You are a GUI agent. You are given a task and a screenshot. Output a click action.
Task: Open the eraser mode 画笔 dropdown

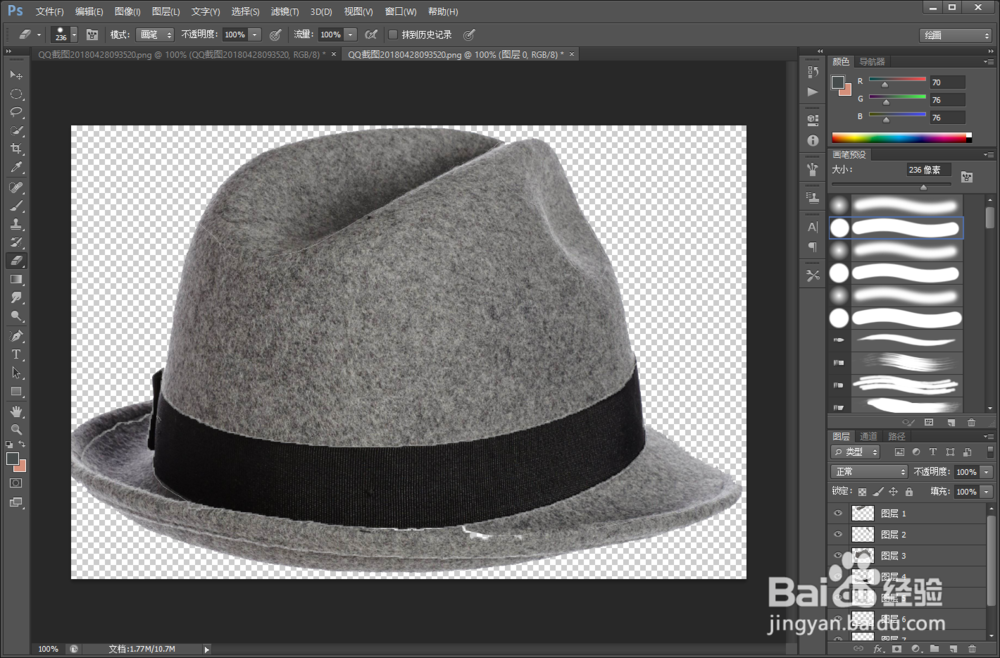click(x=156, y=34)
